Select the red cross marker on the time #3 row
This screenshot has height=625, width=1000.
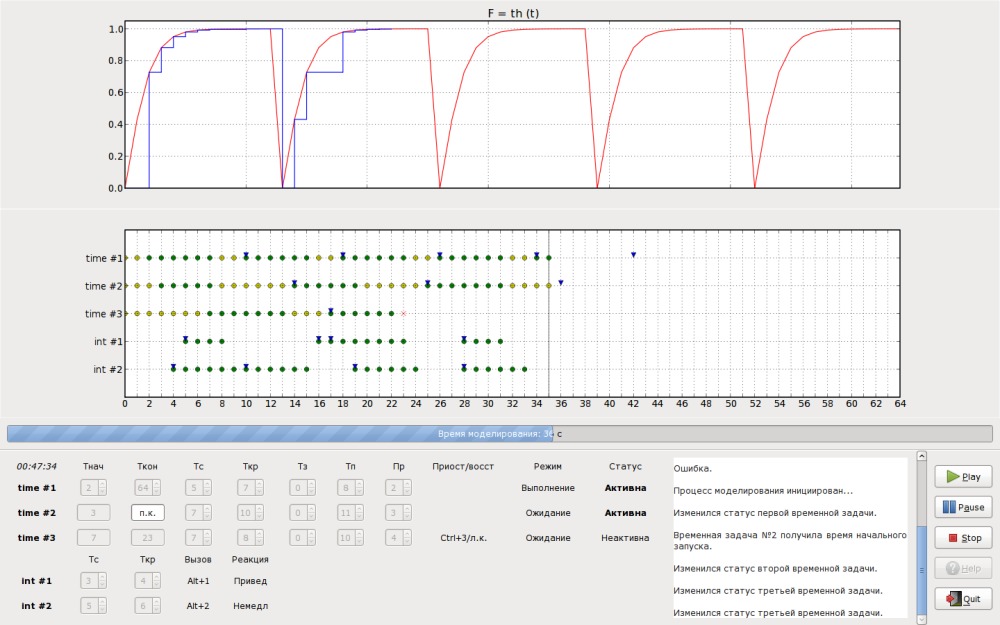[403, 313]
